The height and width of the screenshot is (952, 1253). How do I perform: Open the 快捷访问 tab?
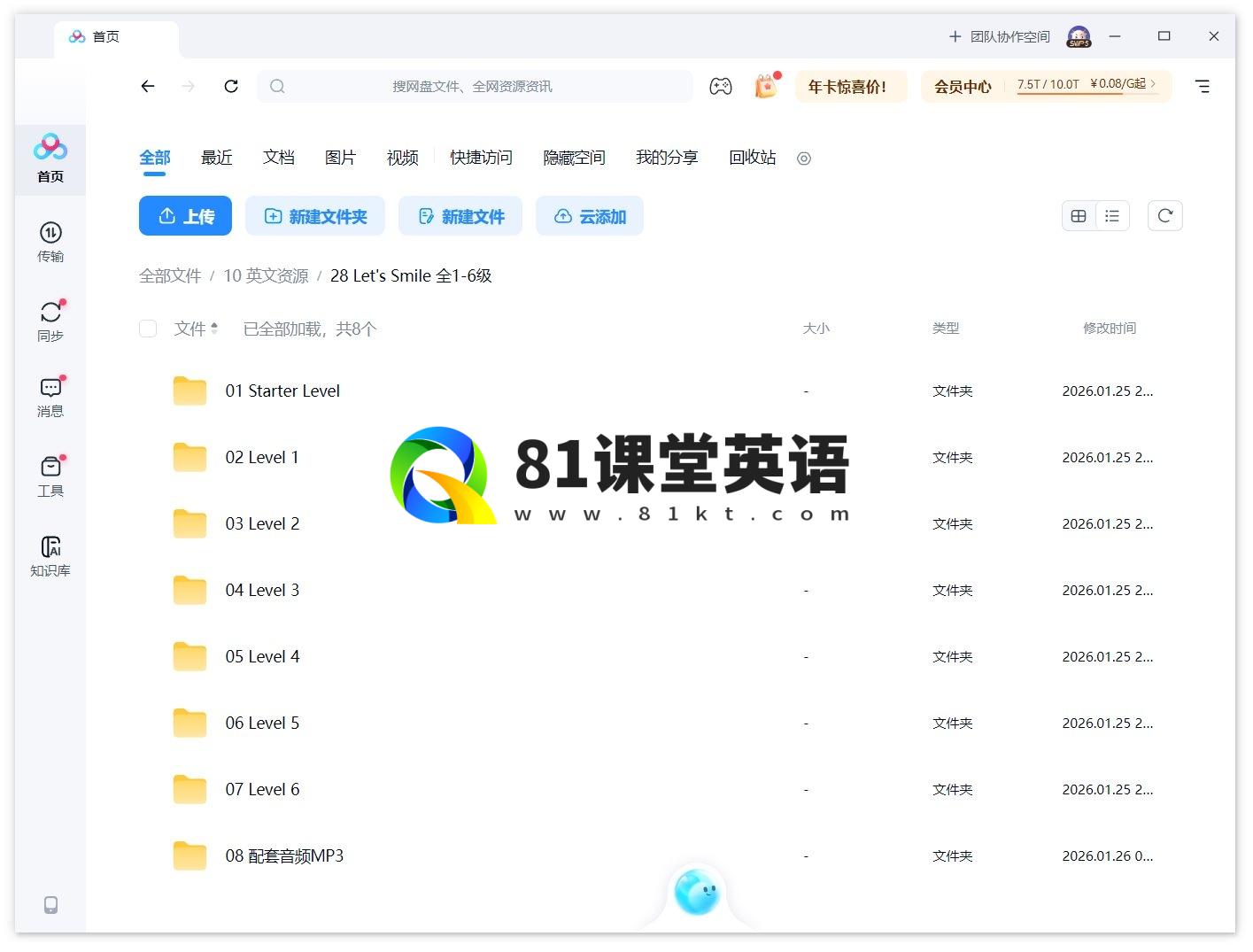(481, 158)
